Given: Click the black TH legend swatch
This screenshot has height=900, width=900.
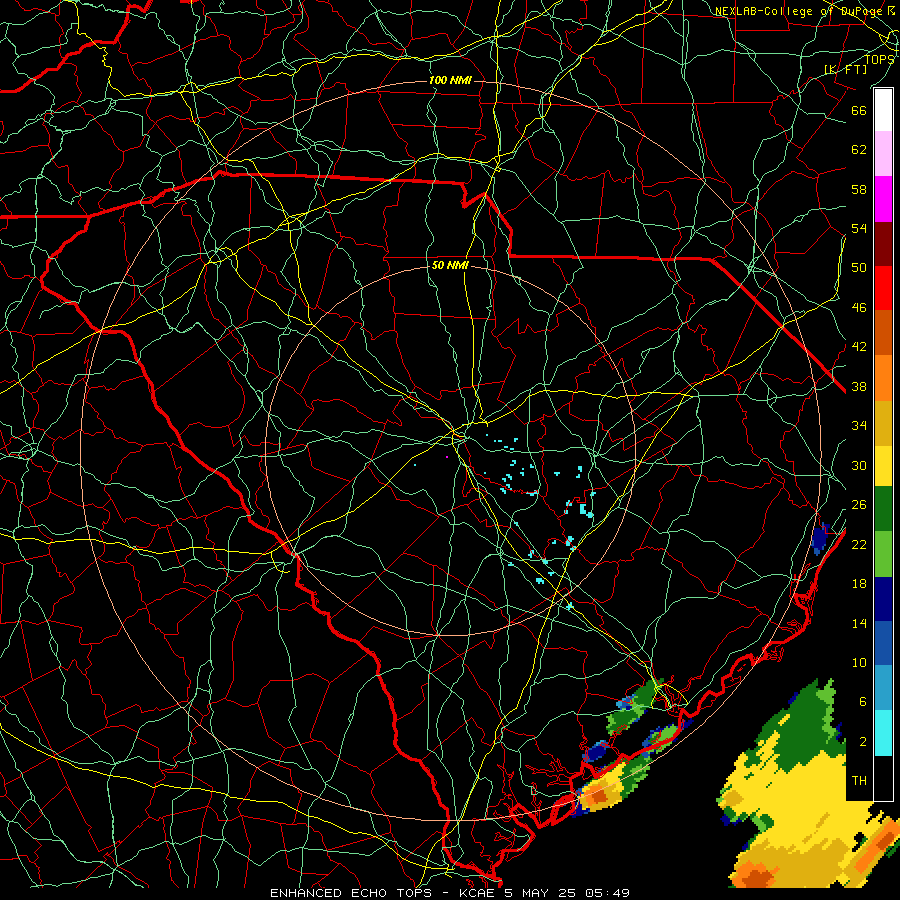Looking at the screenshot, I should tap(883, 777).
